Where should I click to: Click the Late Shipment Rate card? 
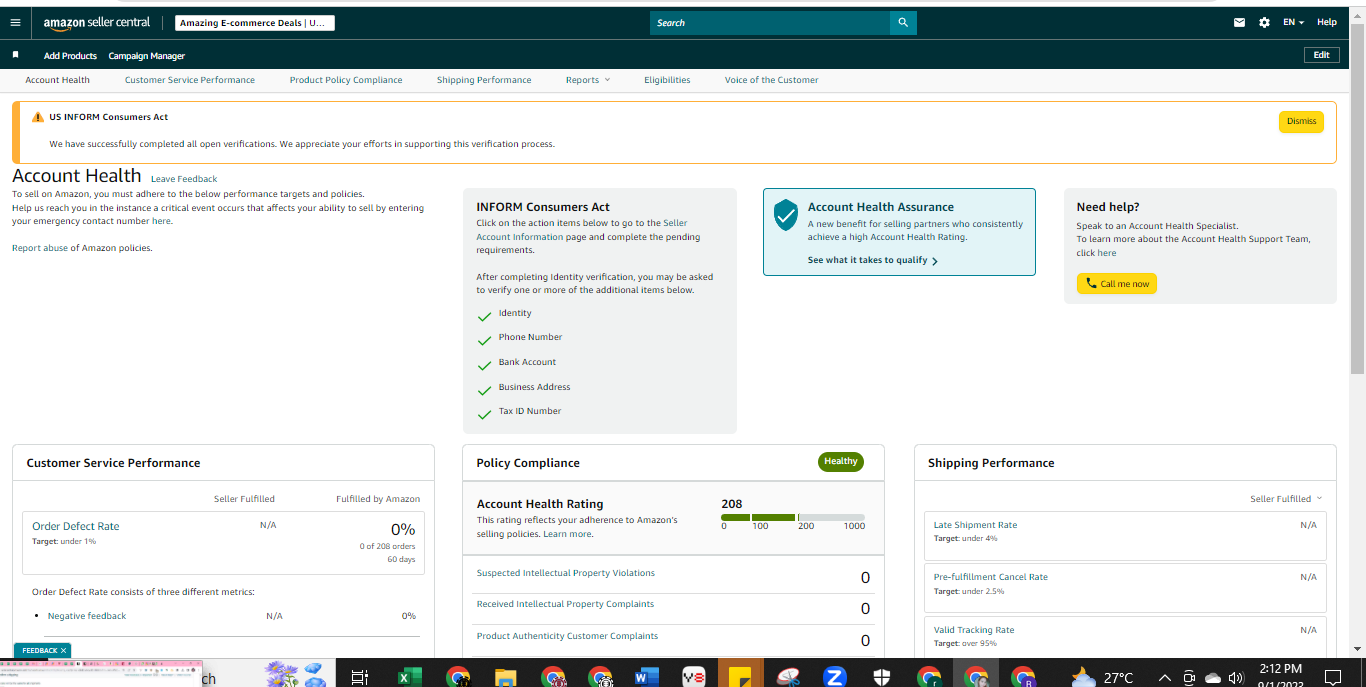1125,535
